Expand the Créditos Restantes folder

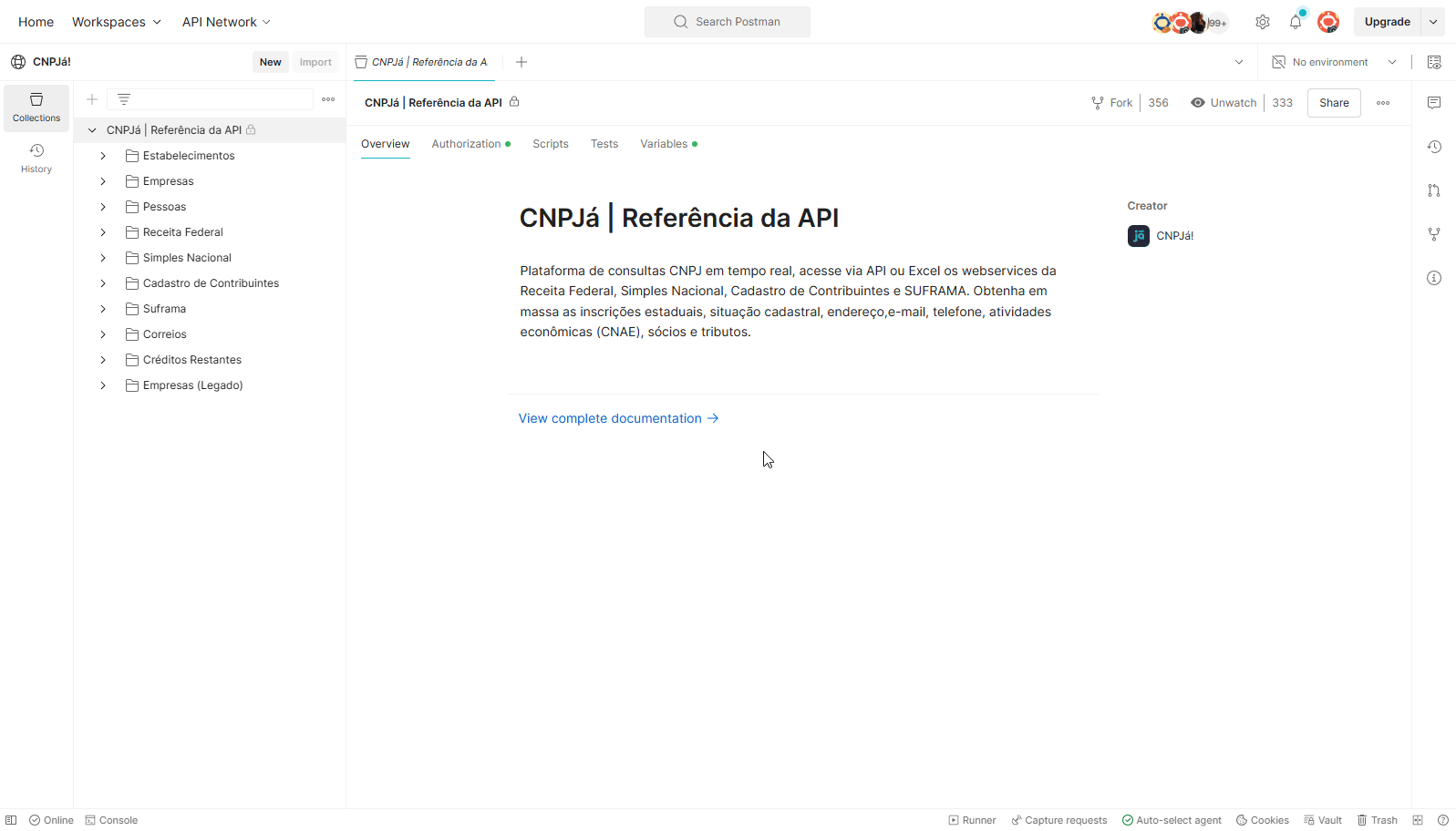[x=103, y=360]
